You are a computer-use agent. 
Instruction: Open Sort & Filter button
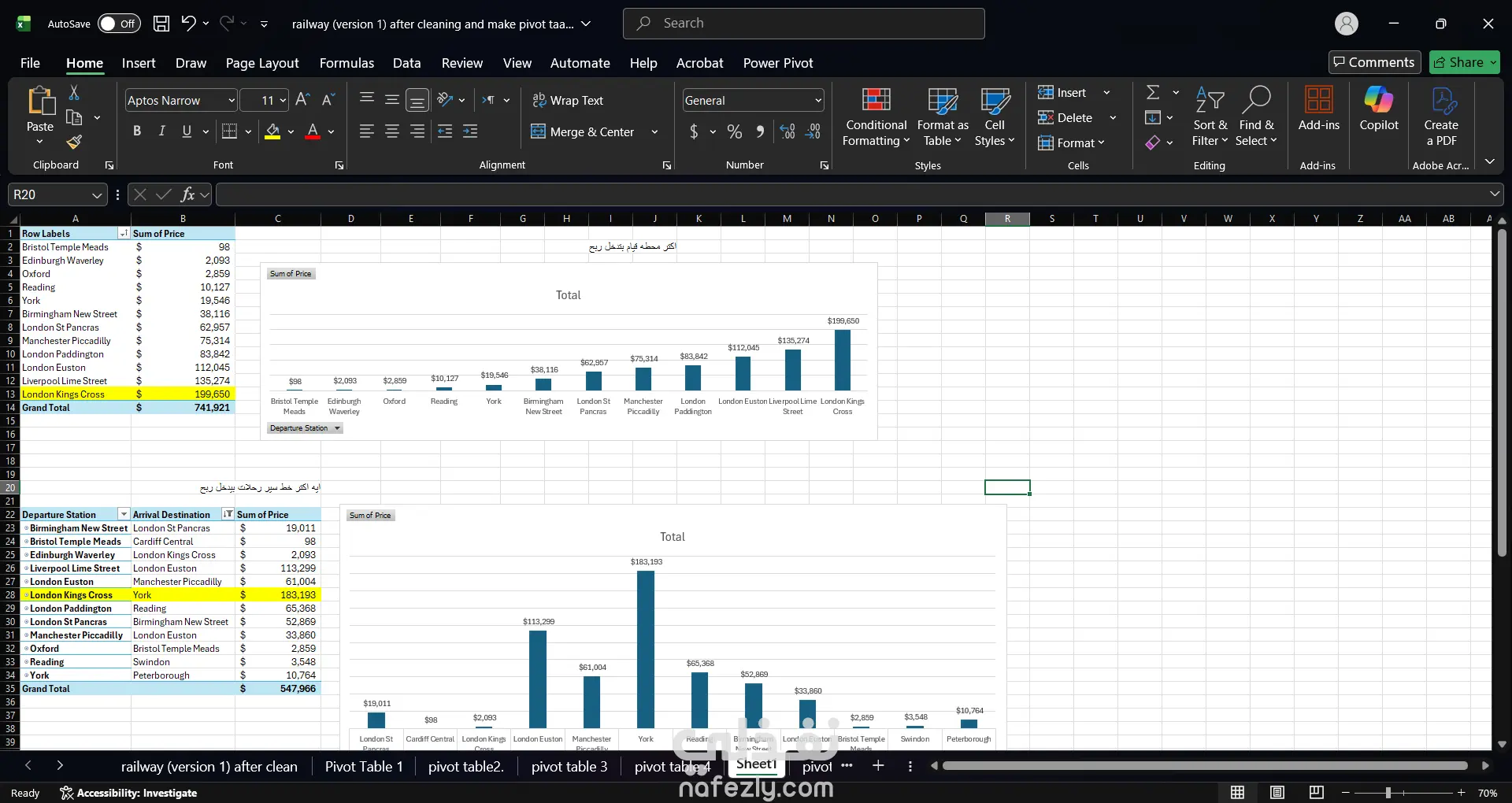tap(1210, 117)
